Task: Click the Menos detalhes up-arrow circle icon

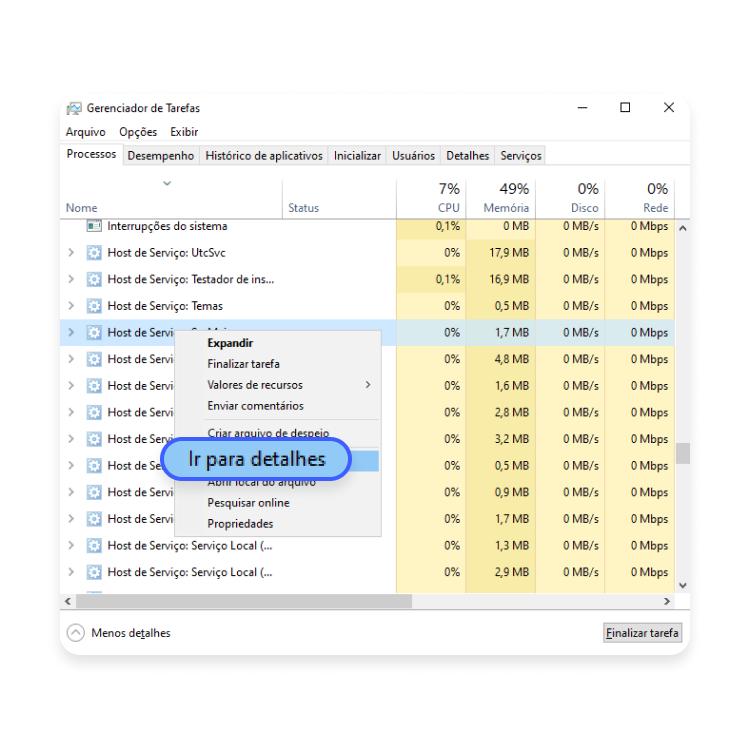Action: 76,633
